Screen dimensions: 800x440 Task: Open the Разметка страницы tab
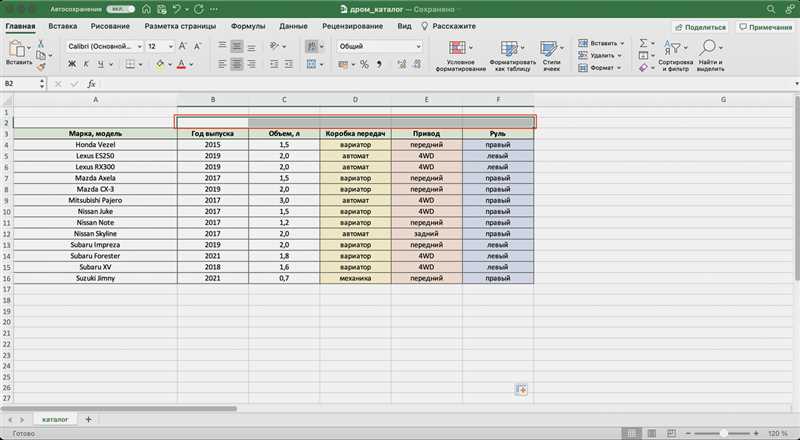click(180, 26)
